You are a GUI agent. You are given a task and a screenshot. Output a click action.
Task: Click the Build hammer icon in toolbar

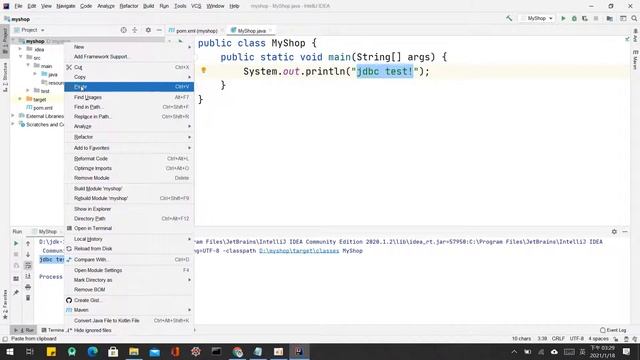pos(509,18)
